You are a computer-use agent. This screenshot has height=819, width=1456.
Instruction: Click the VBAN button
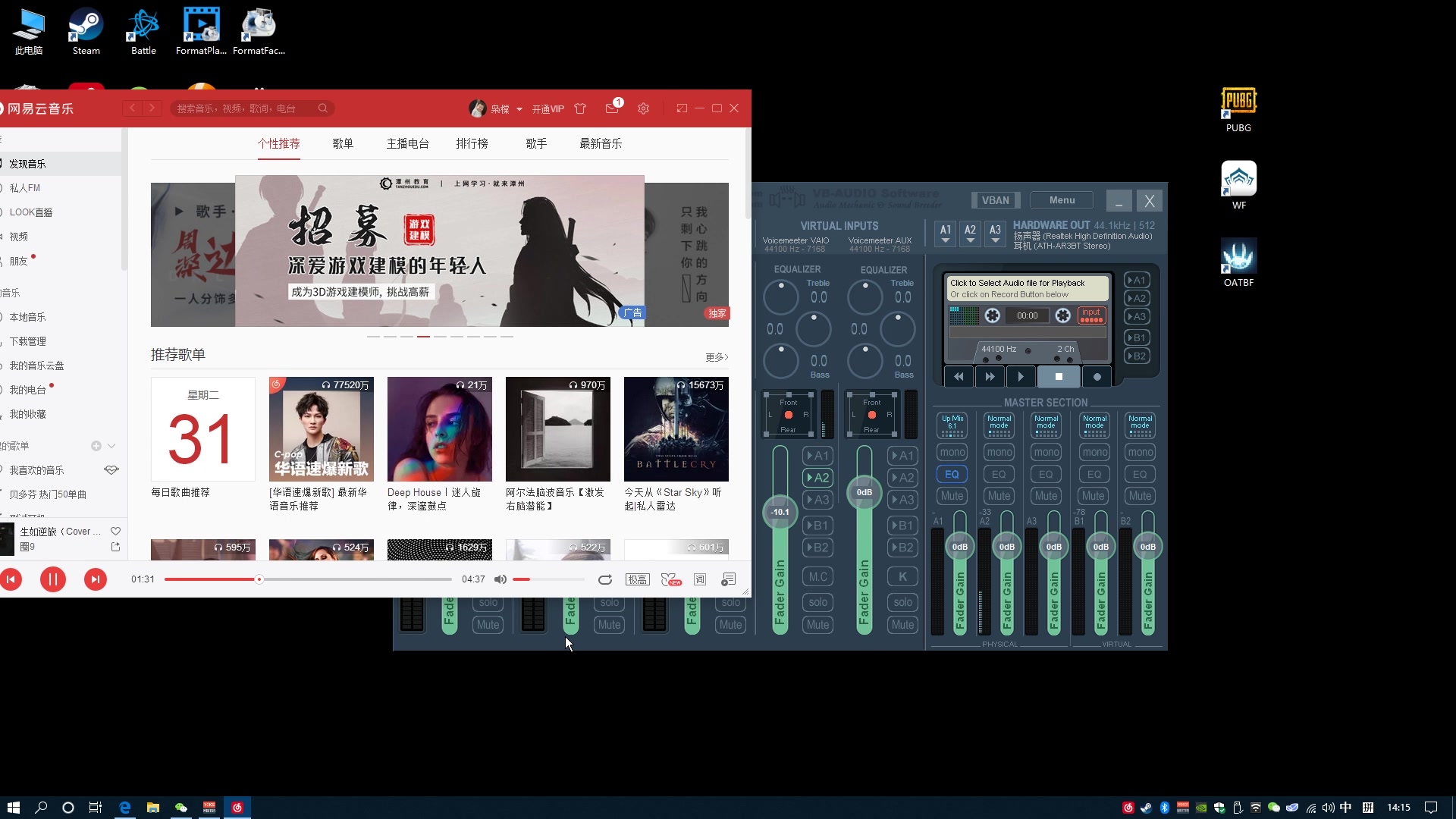coord(995,200)
